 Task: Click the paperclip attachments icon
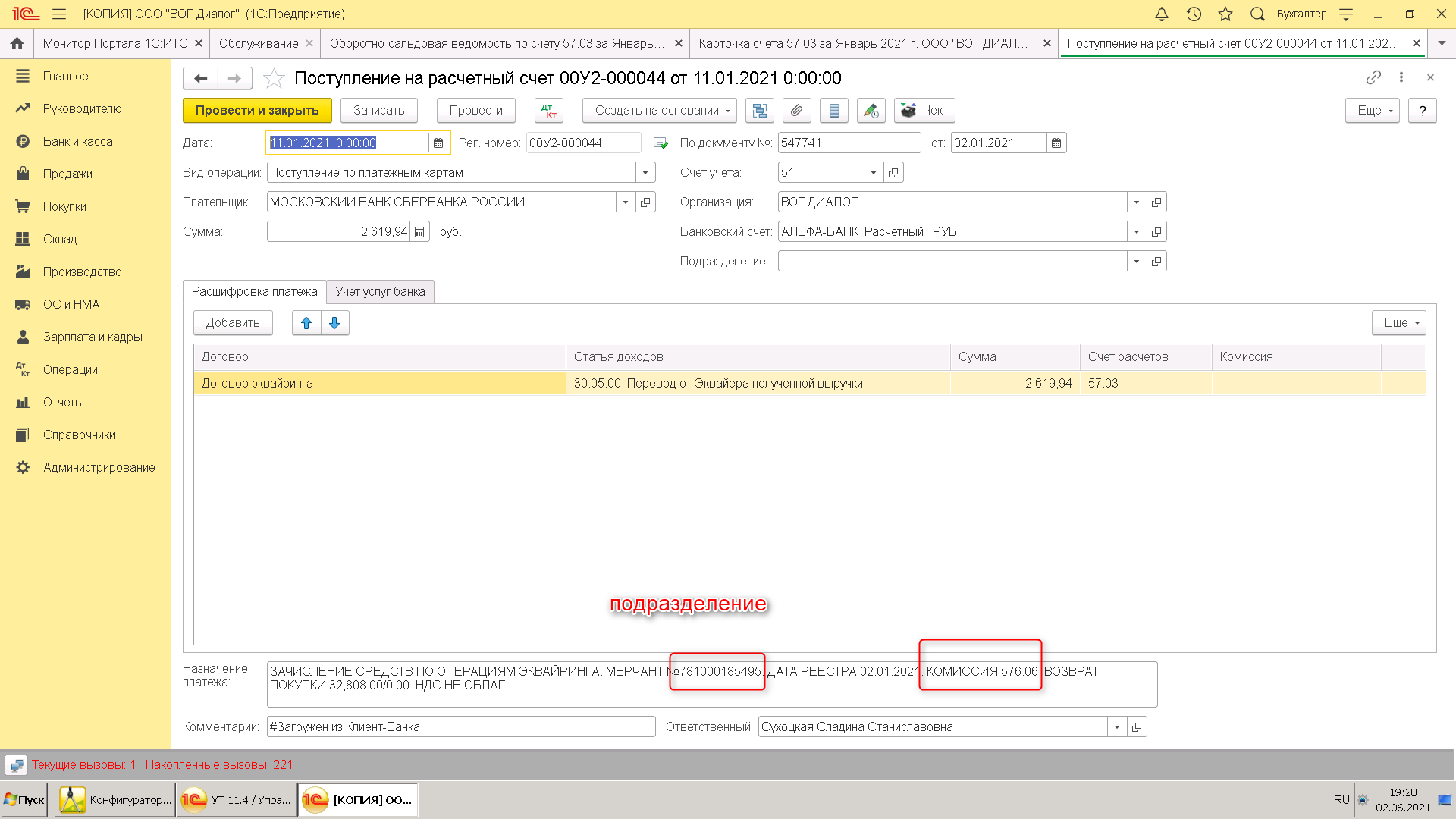pyautogui.click(x=796, y=111)
